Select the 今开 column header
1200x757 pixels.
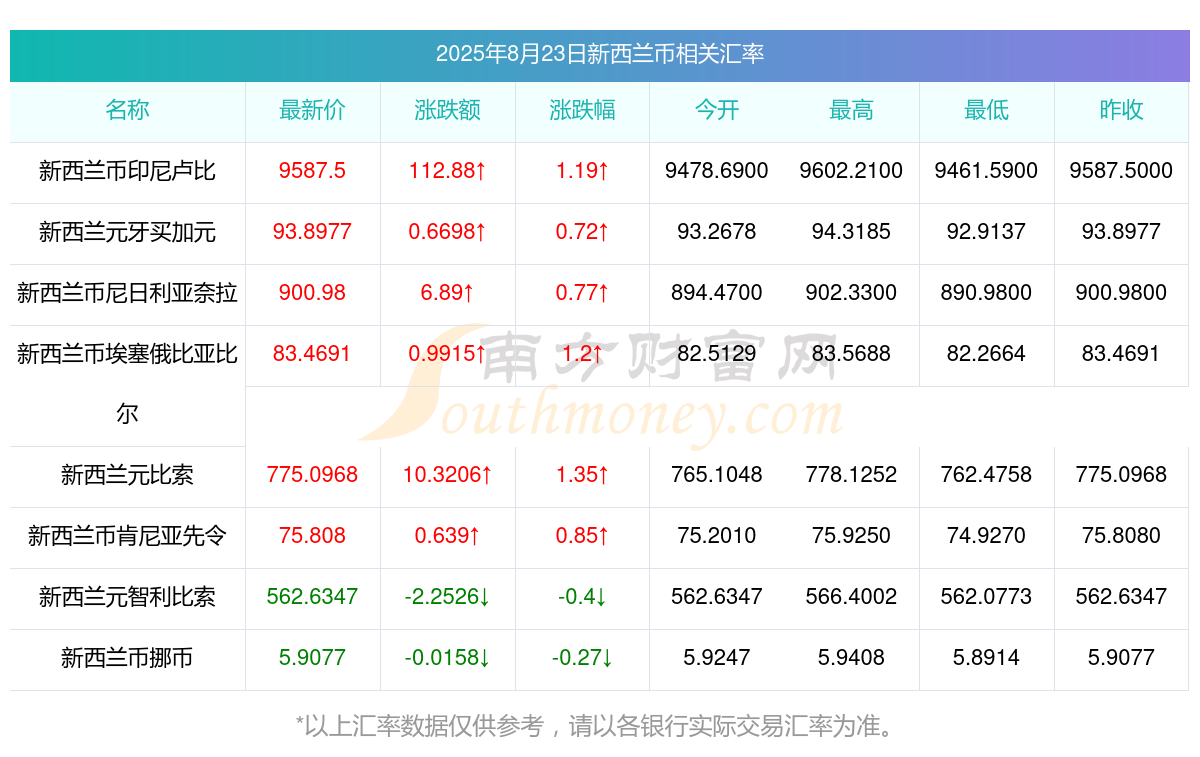pyautogui.click(x=717, y=110)
